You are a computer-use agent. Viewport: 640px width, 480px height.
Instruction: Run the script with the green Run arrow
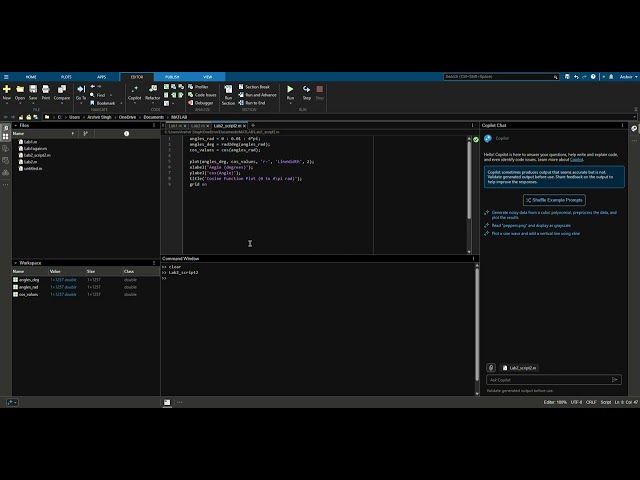click(x=290, y=89)
